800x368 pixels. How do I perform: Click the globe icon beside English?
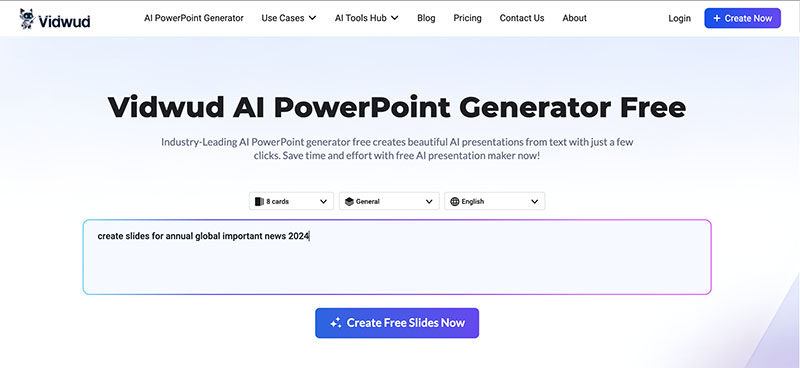click(455, 202)
